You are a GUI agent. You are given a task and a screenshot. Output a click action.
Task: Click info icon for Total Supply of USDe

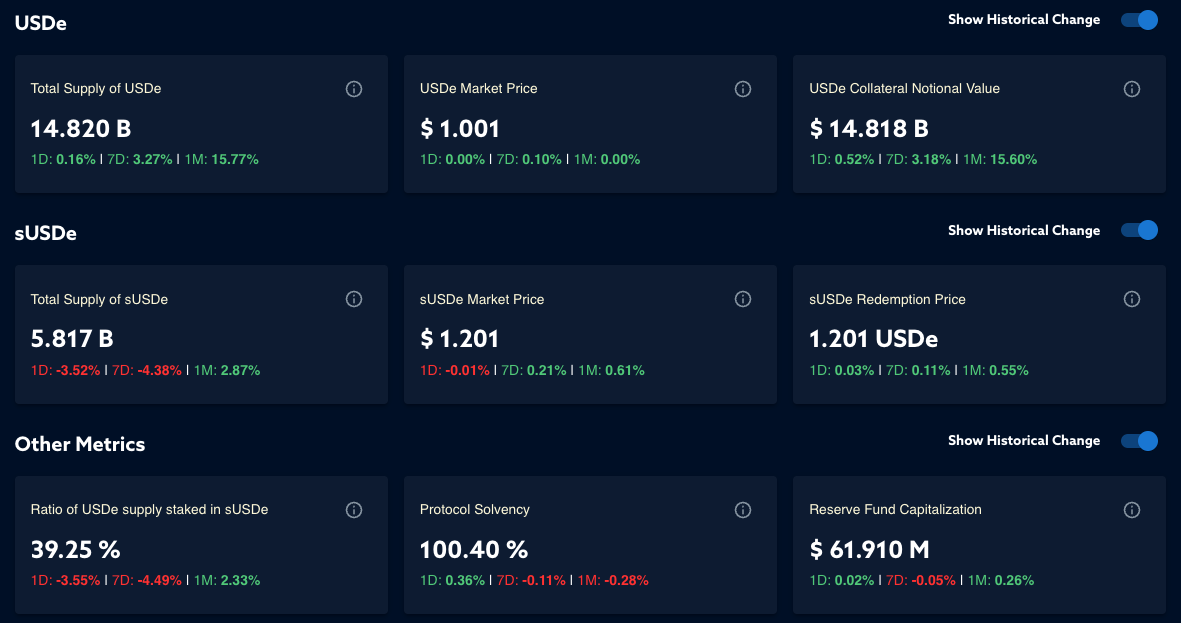click(x=354, y=89)
